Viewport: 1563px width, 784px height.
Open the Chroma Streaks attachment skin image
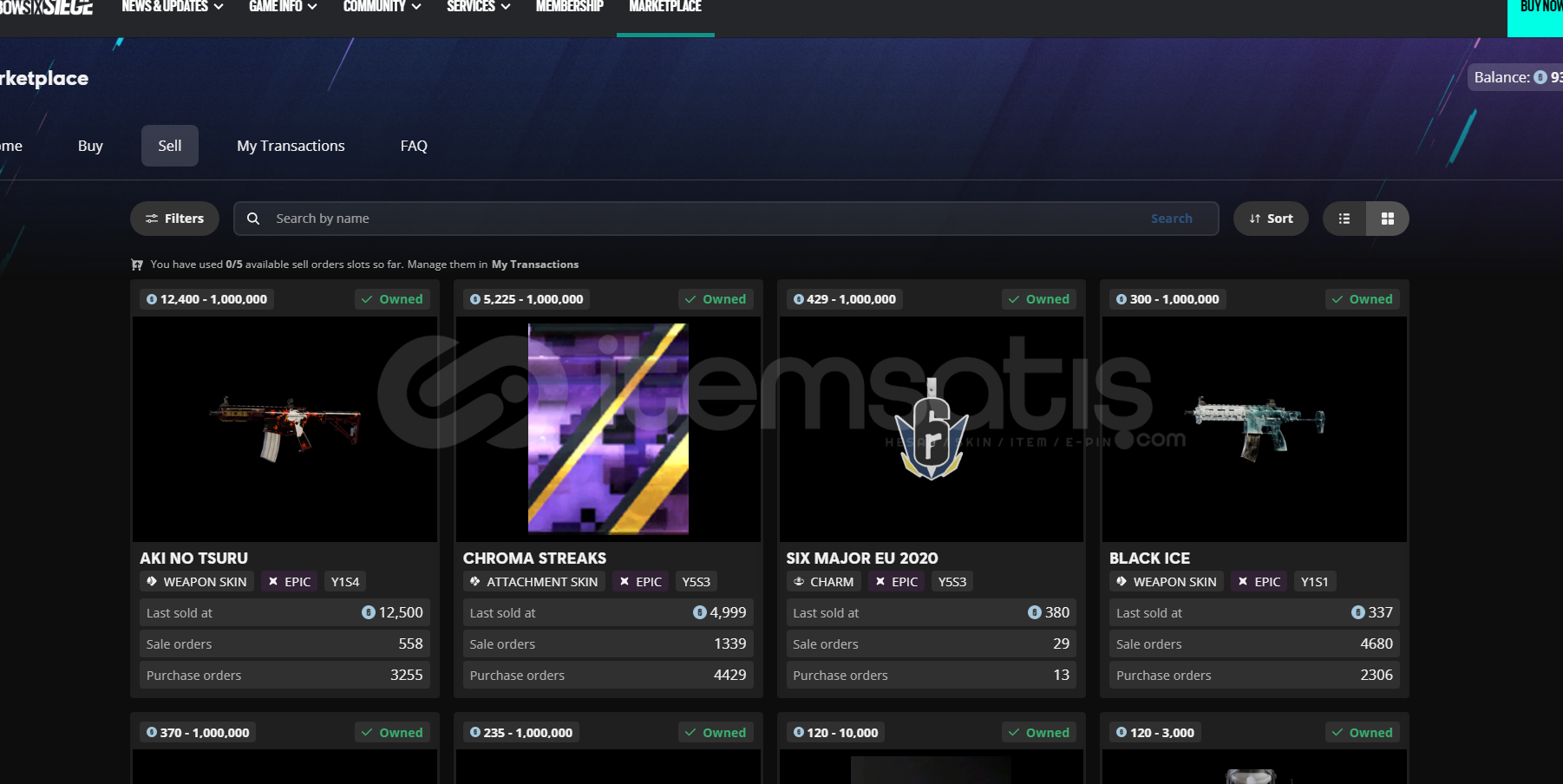[608, 429]
